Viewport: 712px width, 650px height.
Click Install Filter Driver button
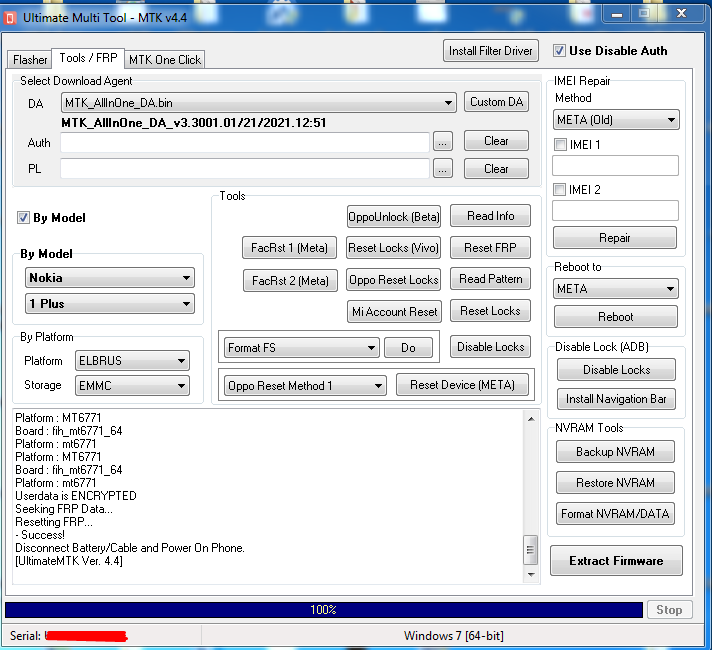(x=490, y=50)
